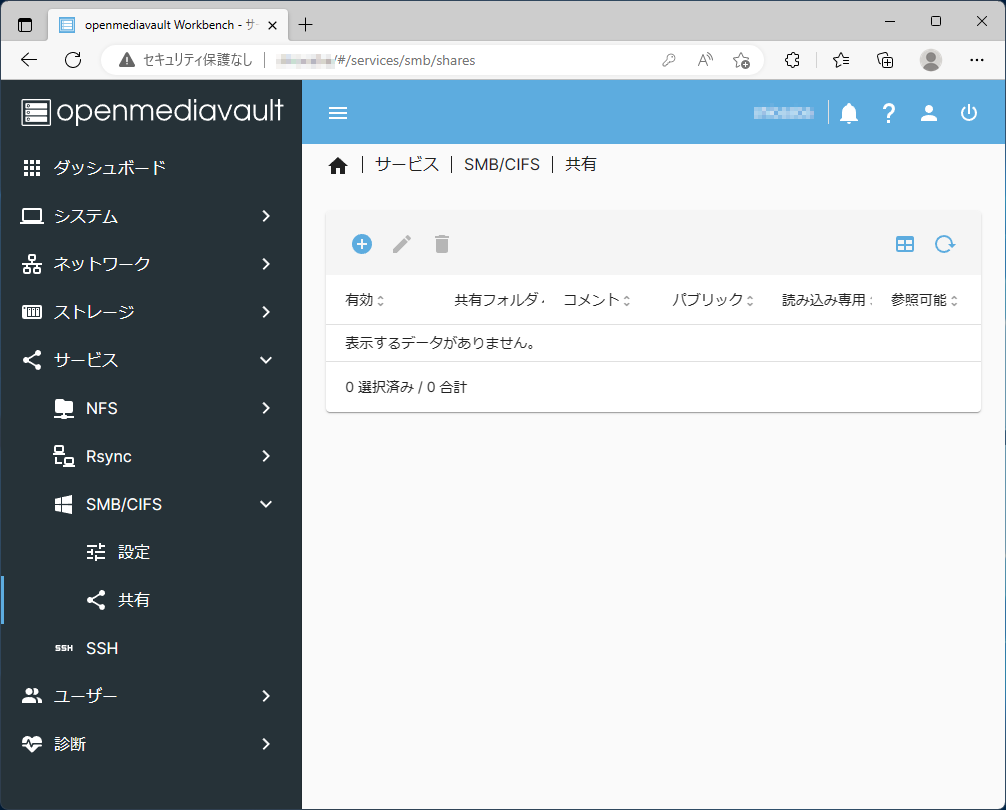Screen dimensions: 1006x810
Task: Click the サービス breadcrumb link
Action: pyautogui.click(x=406, y=165)
